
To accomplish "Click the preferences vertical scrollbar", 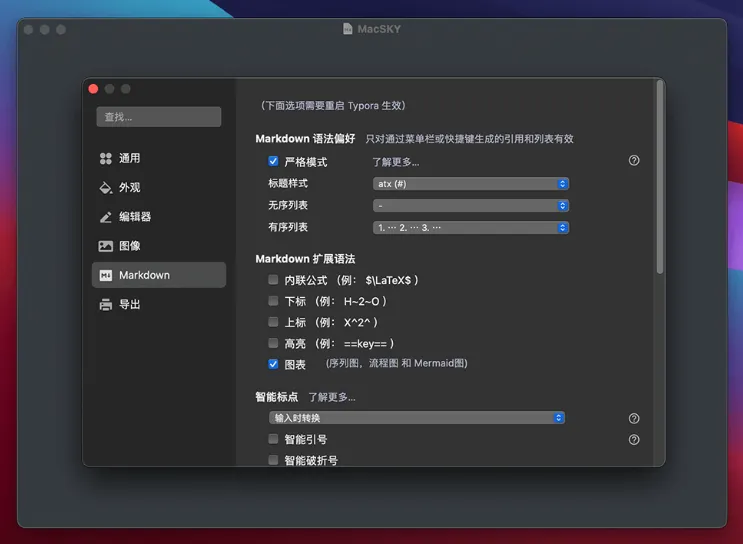I will (659, 177).
